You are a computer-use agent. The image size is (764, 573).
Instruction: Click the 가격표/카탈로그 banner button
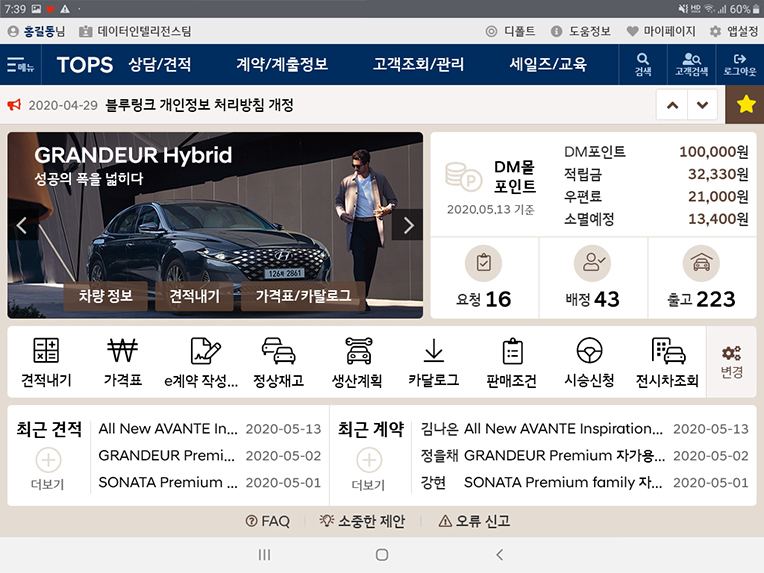(x=303, y=296)
